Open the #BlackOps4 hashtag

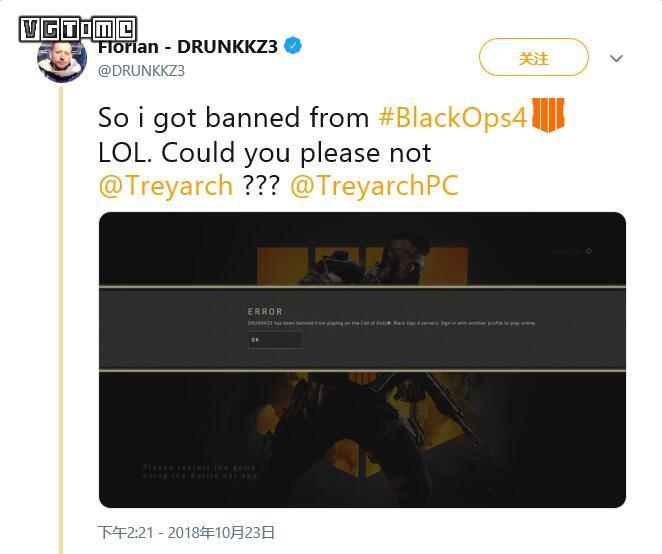point(453,117)
